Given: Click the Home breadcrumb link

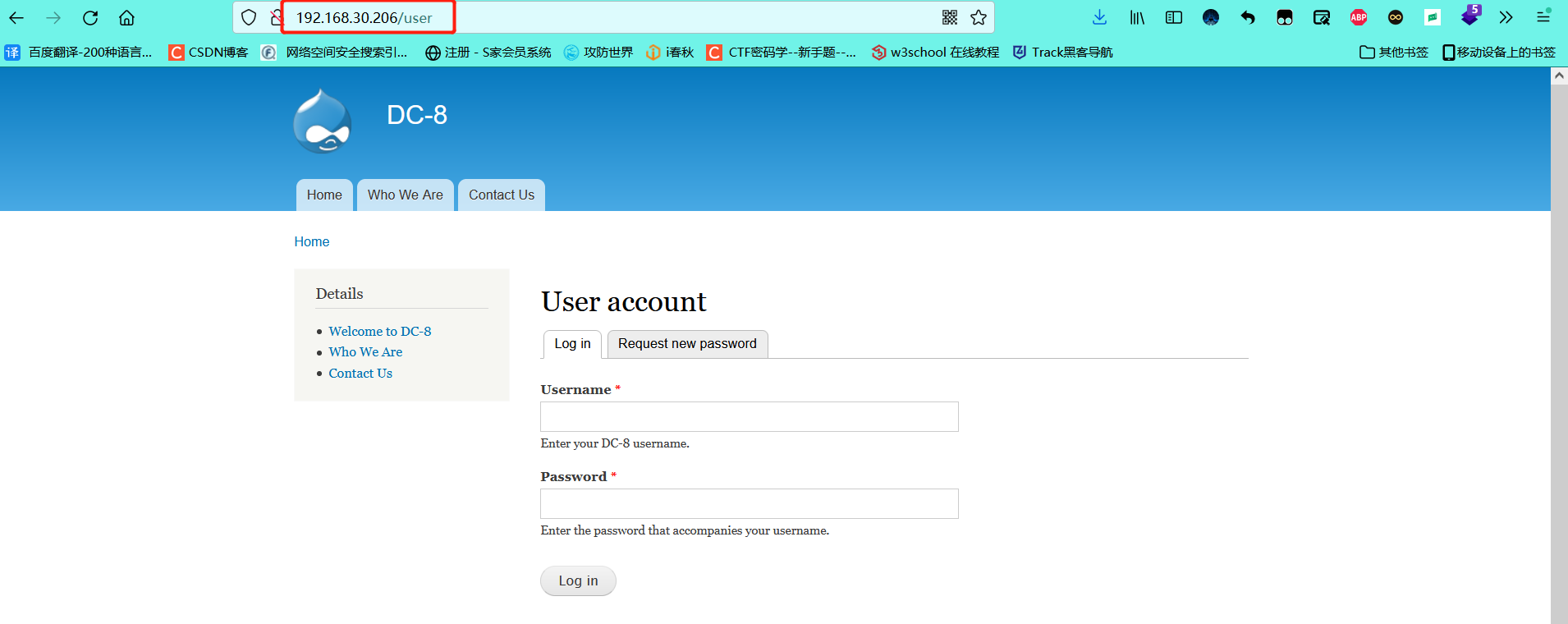Looking at the screenshot, I should pyautogui.click(x=312, y=241).
